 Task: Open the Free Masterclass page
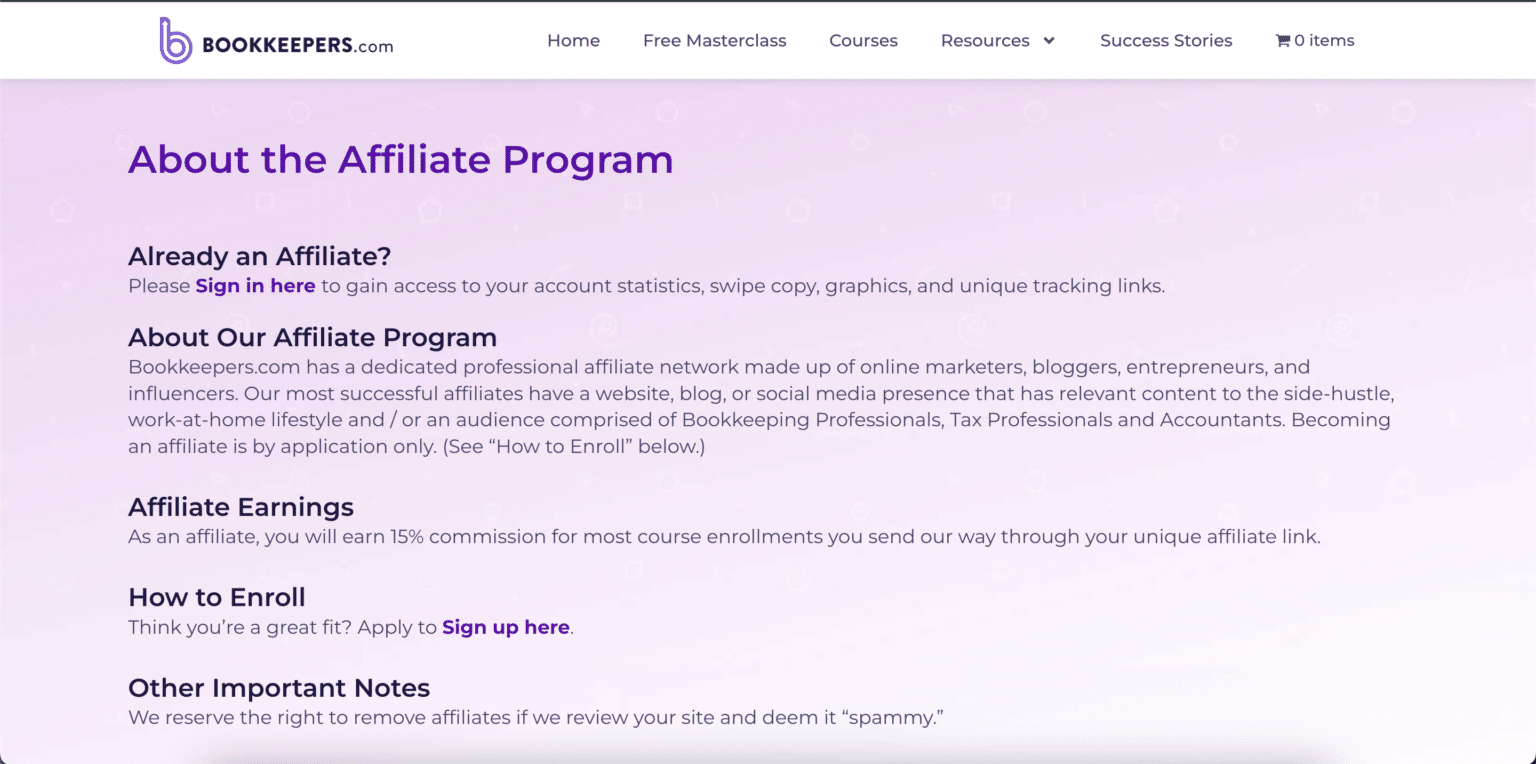pyautogui.click(x=714, y=40)
